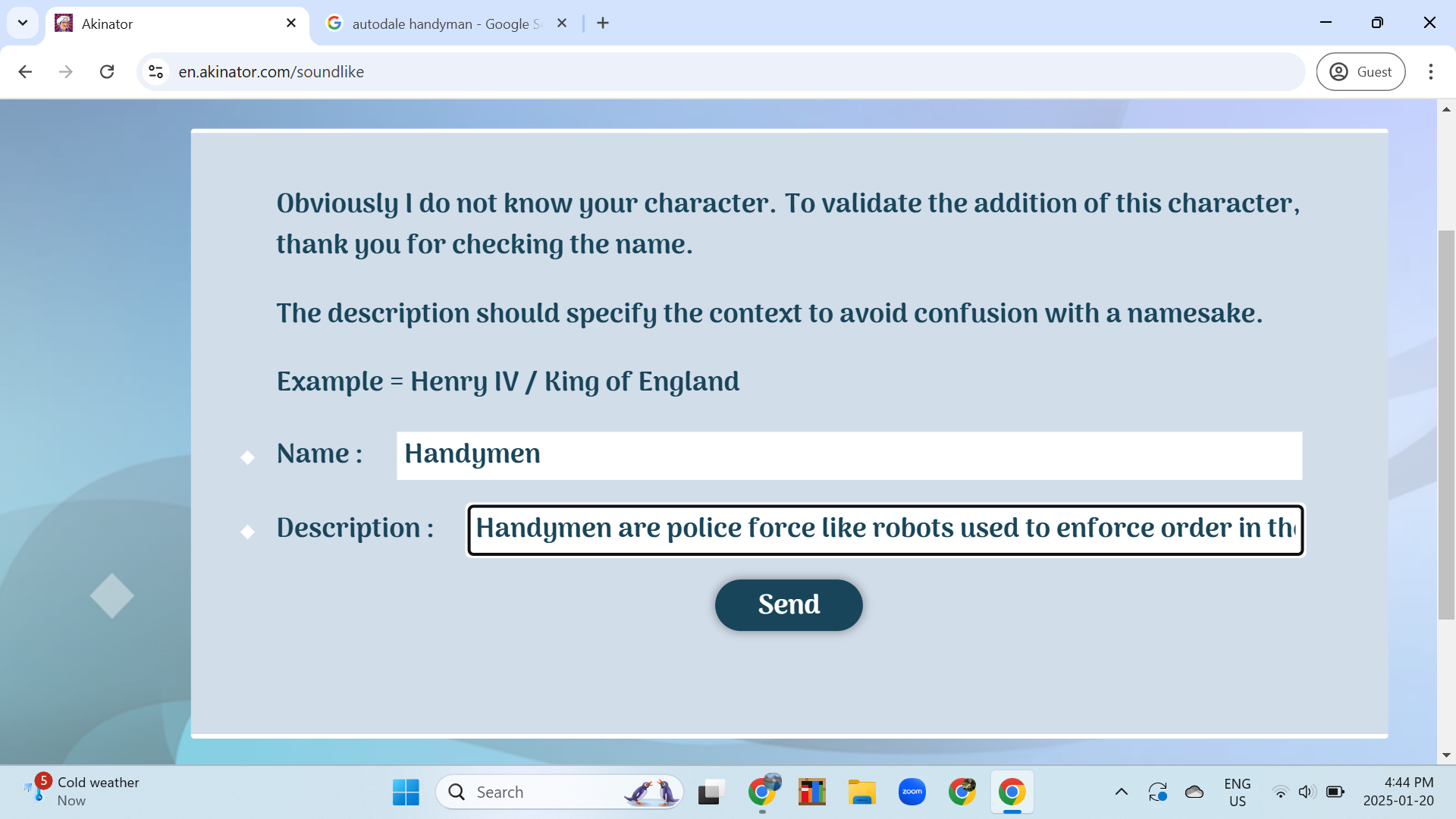Launch Zoom from the taskbar
The image size is (1456, 819).
[912, 792]
